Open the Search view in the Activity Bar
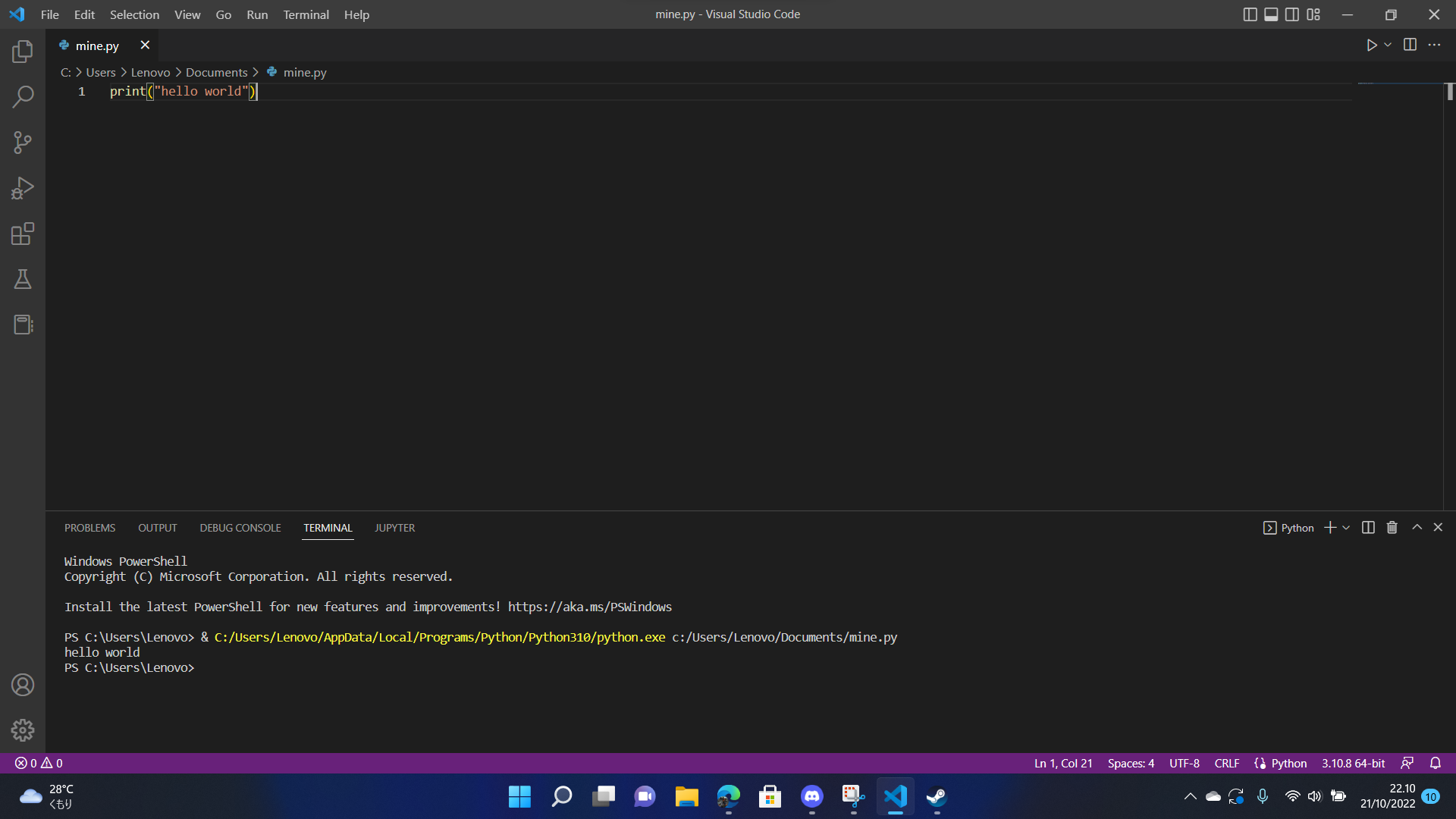Screen dimensions: 1456x819 pos(23,97)
